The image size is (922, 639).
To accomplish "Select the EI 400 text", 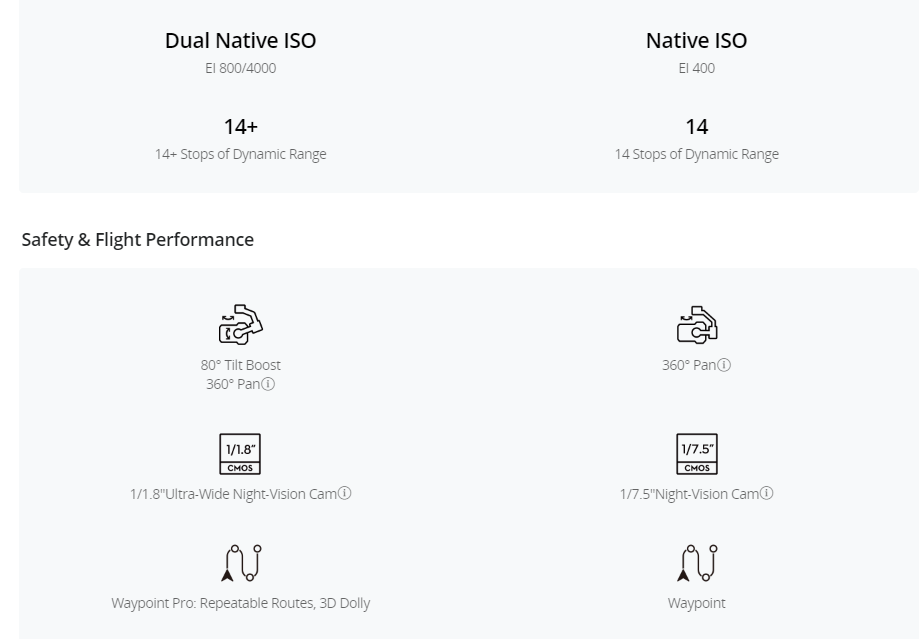I will (x=697, y=68).
